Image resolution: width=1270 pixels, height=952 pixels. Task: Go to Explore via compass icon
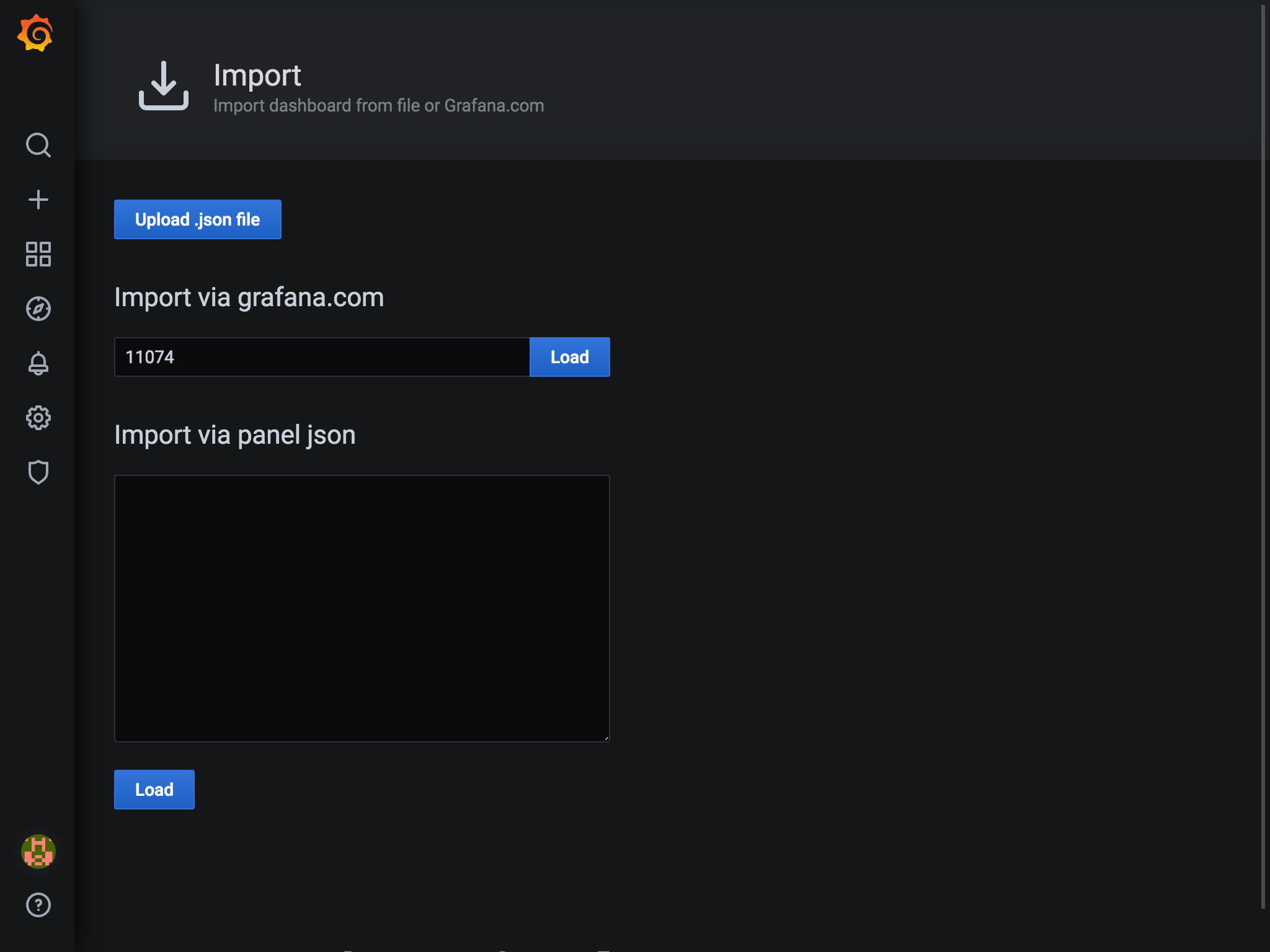point(38,309)
